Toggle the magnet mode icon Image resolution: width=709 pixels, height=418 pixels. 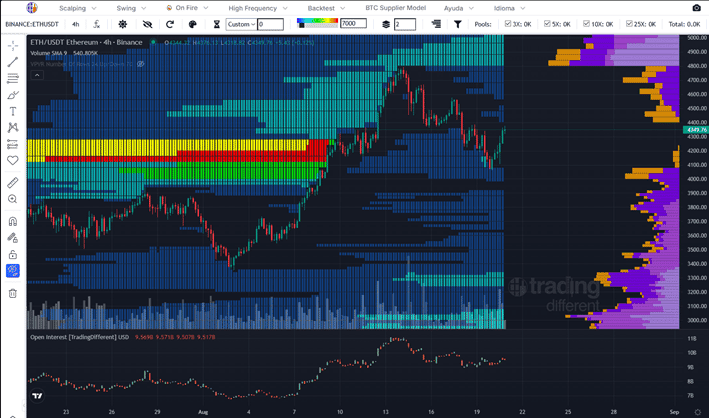pyautogui.click(x=13, y=221)
